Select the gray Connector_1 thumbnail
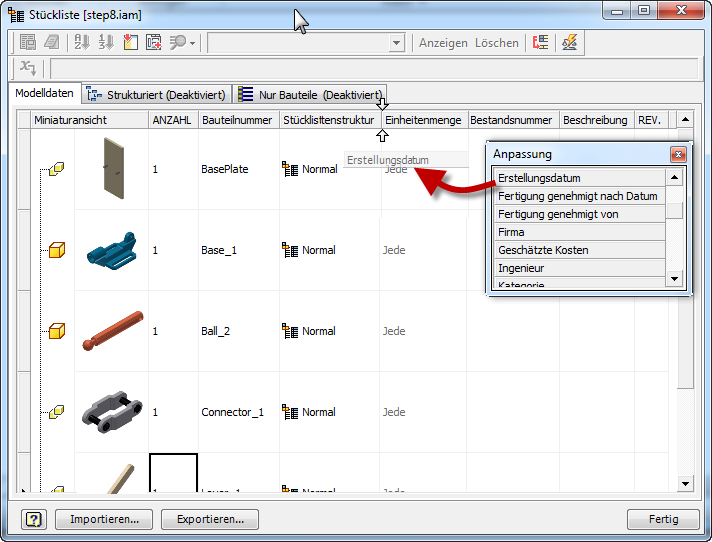This screenshot has height=542, width=712. point(112,412)
